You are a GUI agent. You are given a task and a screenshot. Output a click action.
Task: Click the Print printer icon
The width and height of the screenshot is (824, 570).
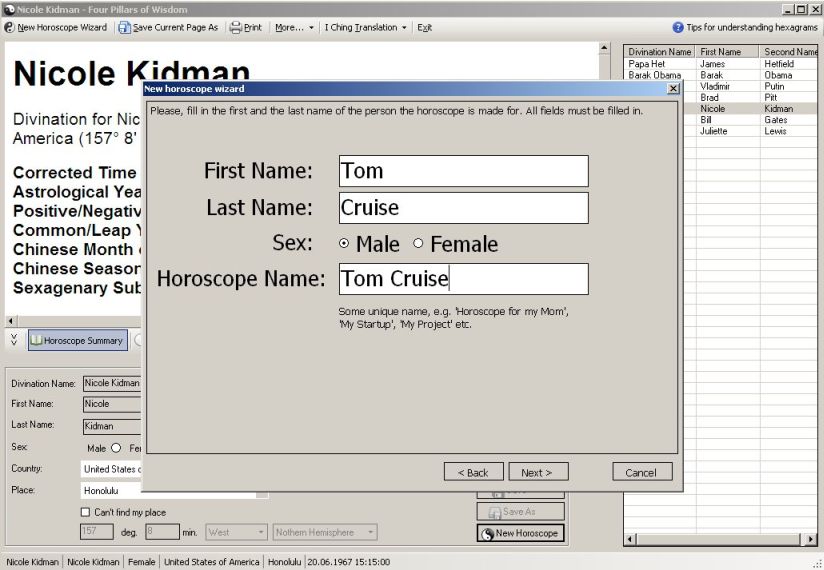pos(236,27)
